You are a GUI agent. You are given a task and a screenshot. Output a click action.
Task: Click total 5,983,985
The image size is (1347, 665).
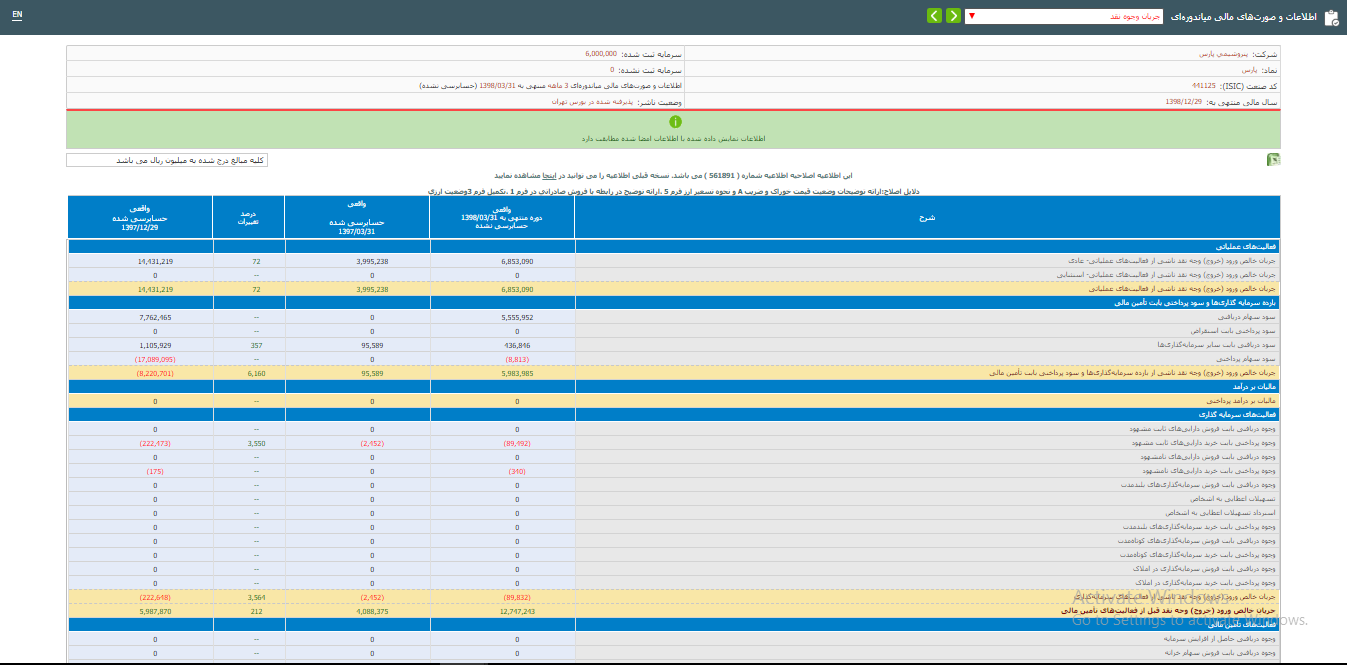[x=517, y=373]
